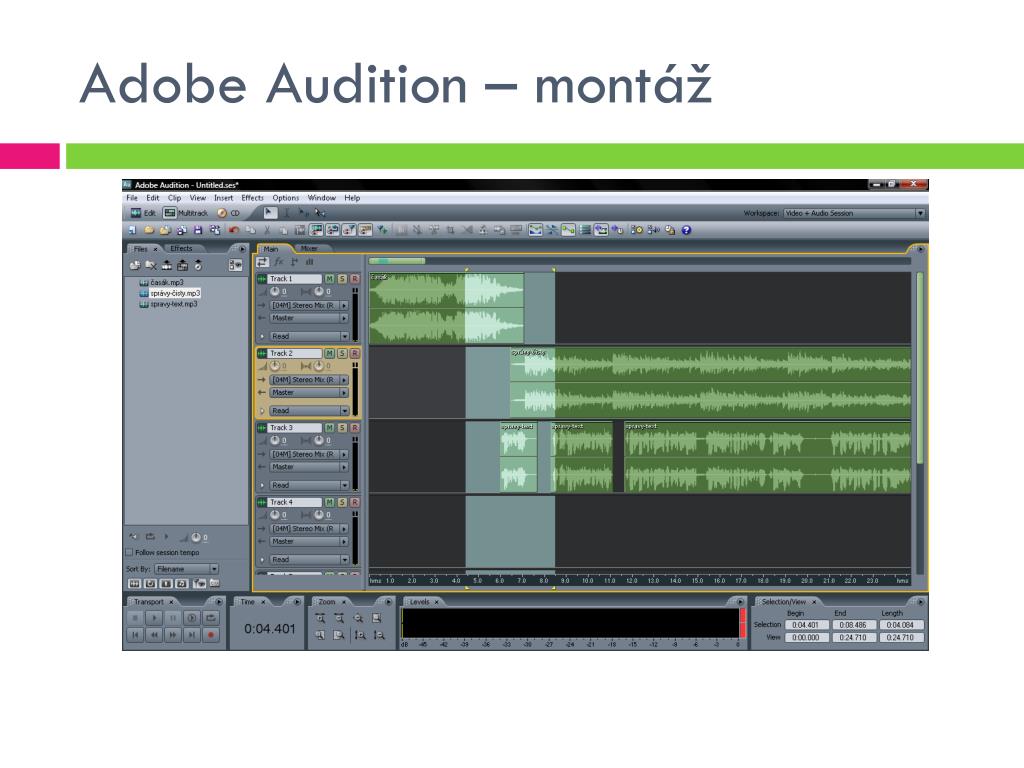Click the red Record button in Transport
Screen dimensions: 1024x768
[x=211, y=634]
